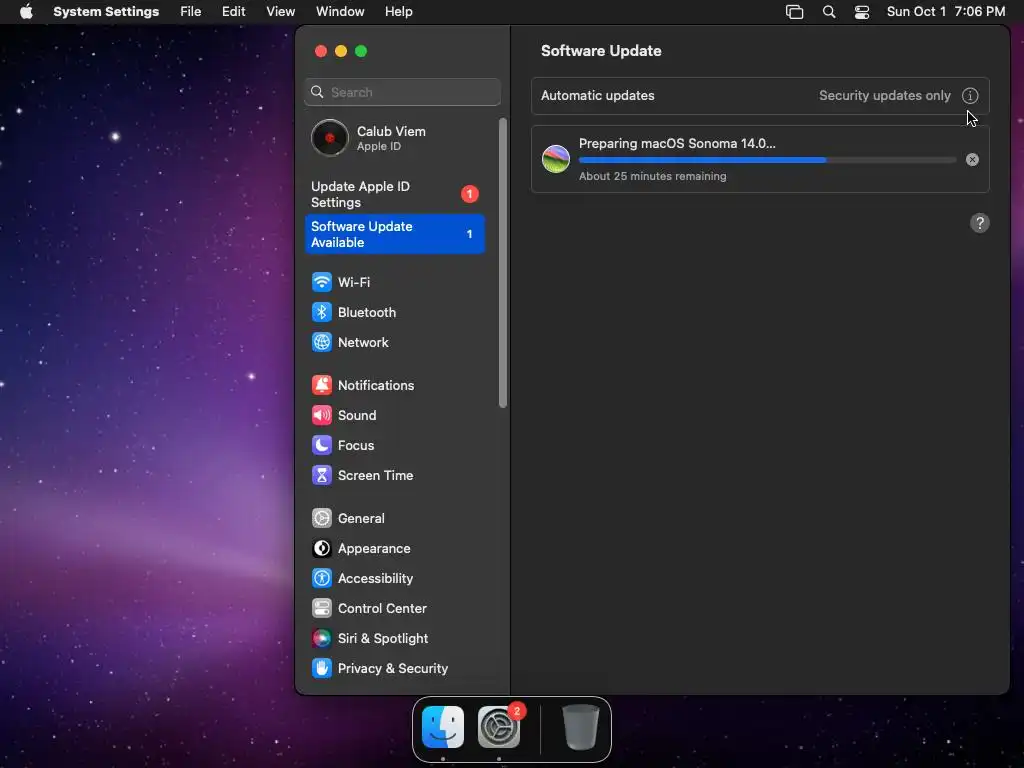1024x768 pixels.
Task: Select the Privacy & Security hand icon
Action: coord(321,669)
